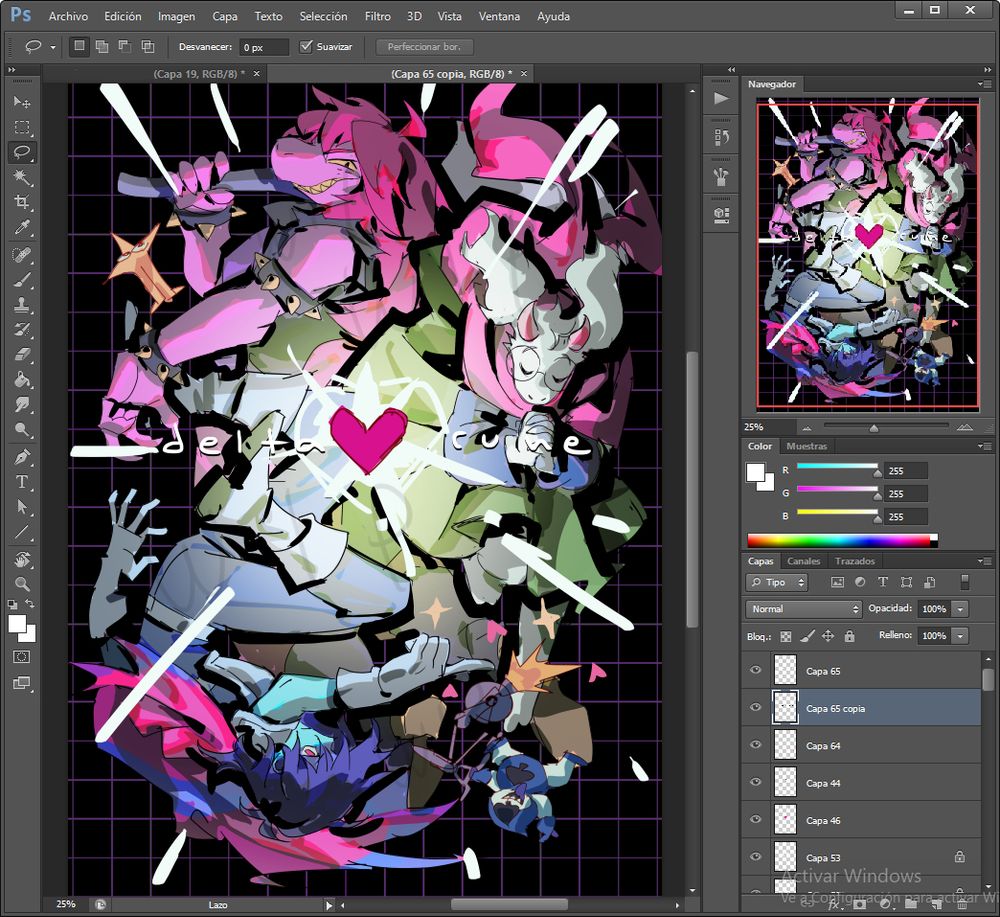Select the Magic Wand tool
1000x917 pixels.
[22, 177]
